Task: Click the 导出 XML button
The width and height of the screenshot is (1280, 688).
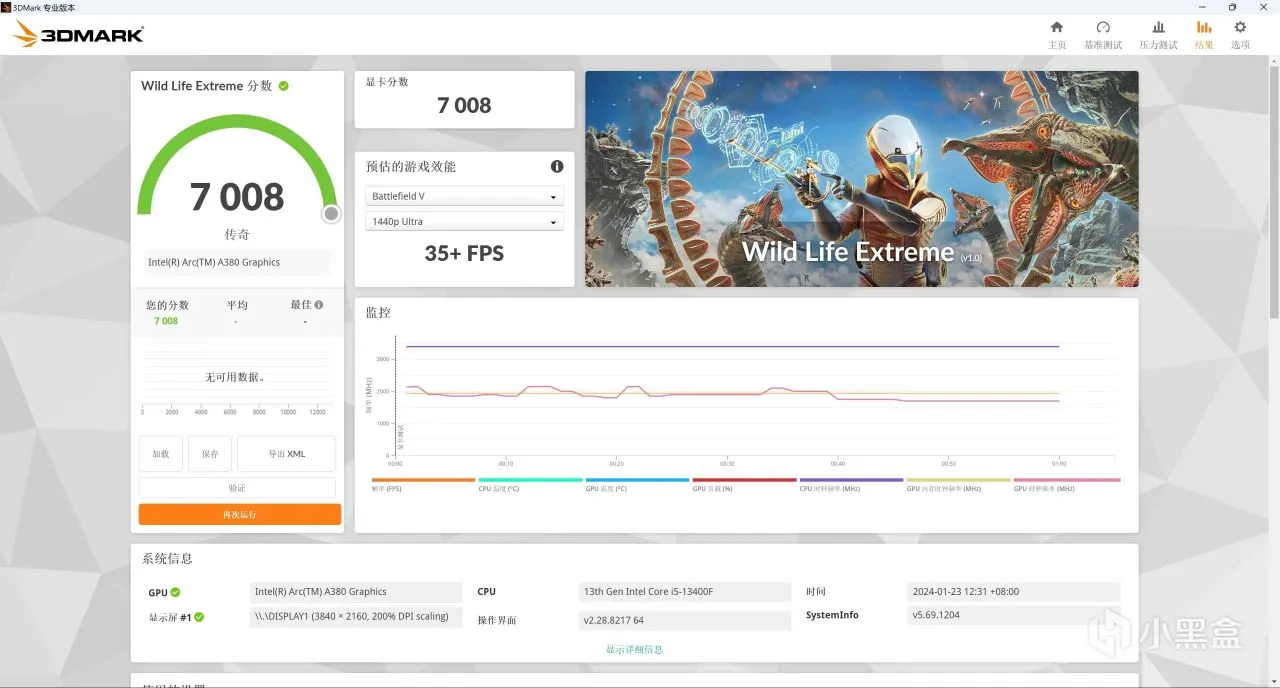Action: [287, 454]
